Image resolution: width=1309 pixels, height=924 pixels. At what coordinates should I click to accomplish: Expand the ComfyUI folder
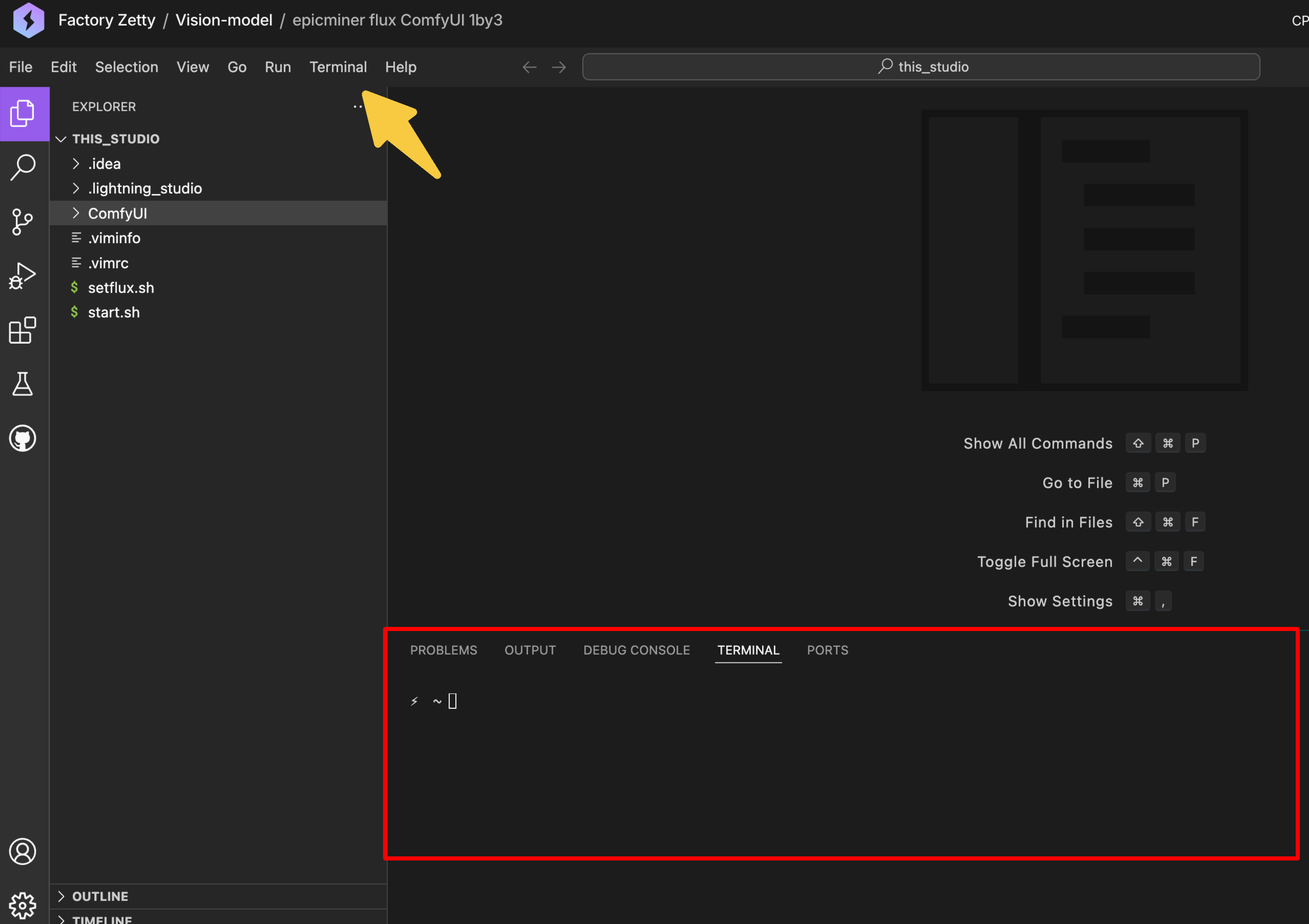pos(76,213)
